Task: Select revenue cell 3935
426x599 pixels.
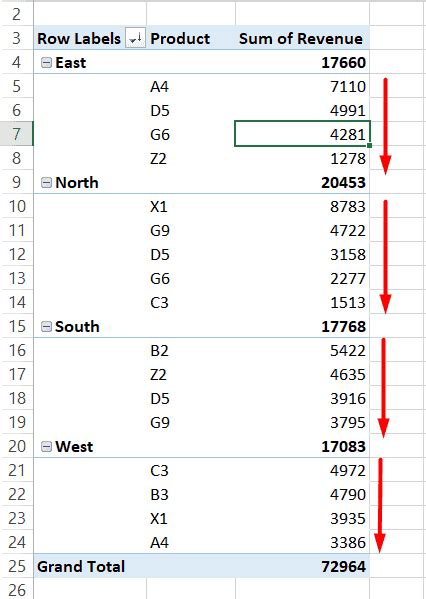Action: point(302,518)
